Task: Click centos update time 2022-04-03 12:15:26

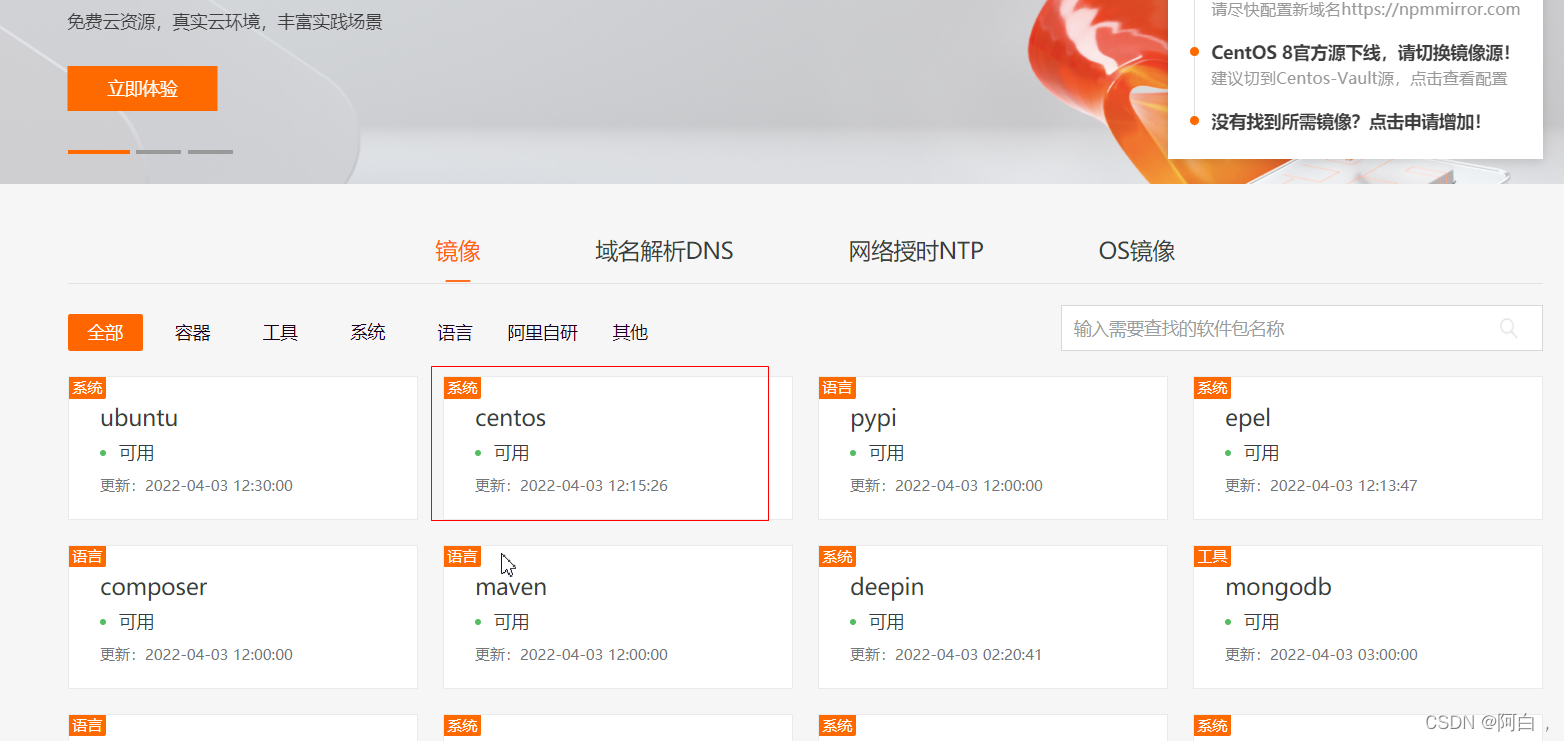Action: click(x=594, y=486)
